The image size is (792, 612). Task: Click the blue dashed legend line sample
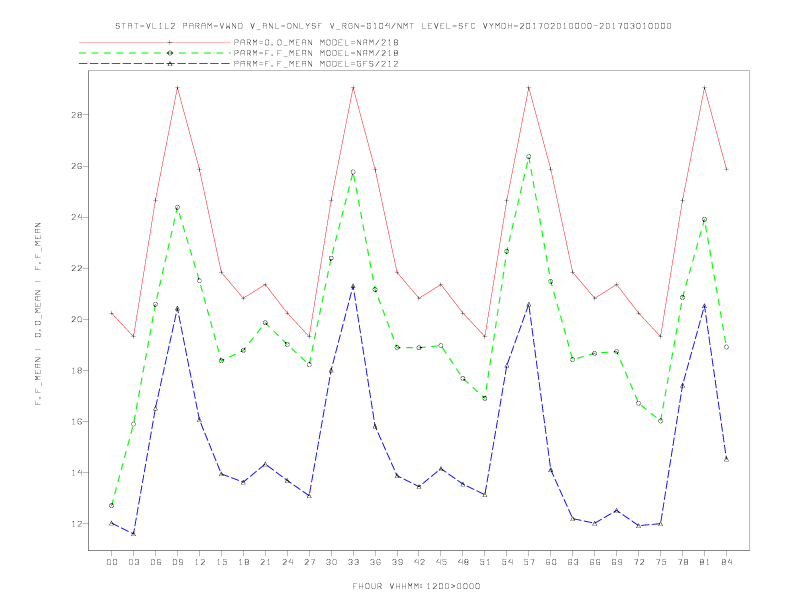pos(155,64)
